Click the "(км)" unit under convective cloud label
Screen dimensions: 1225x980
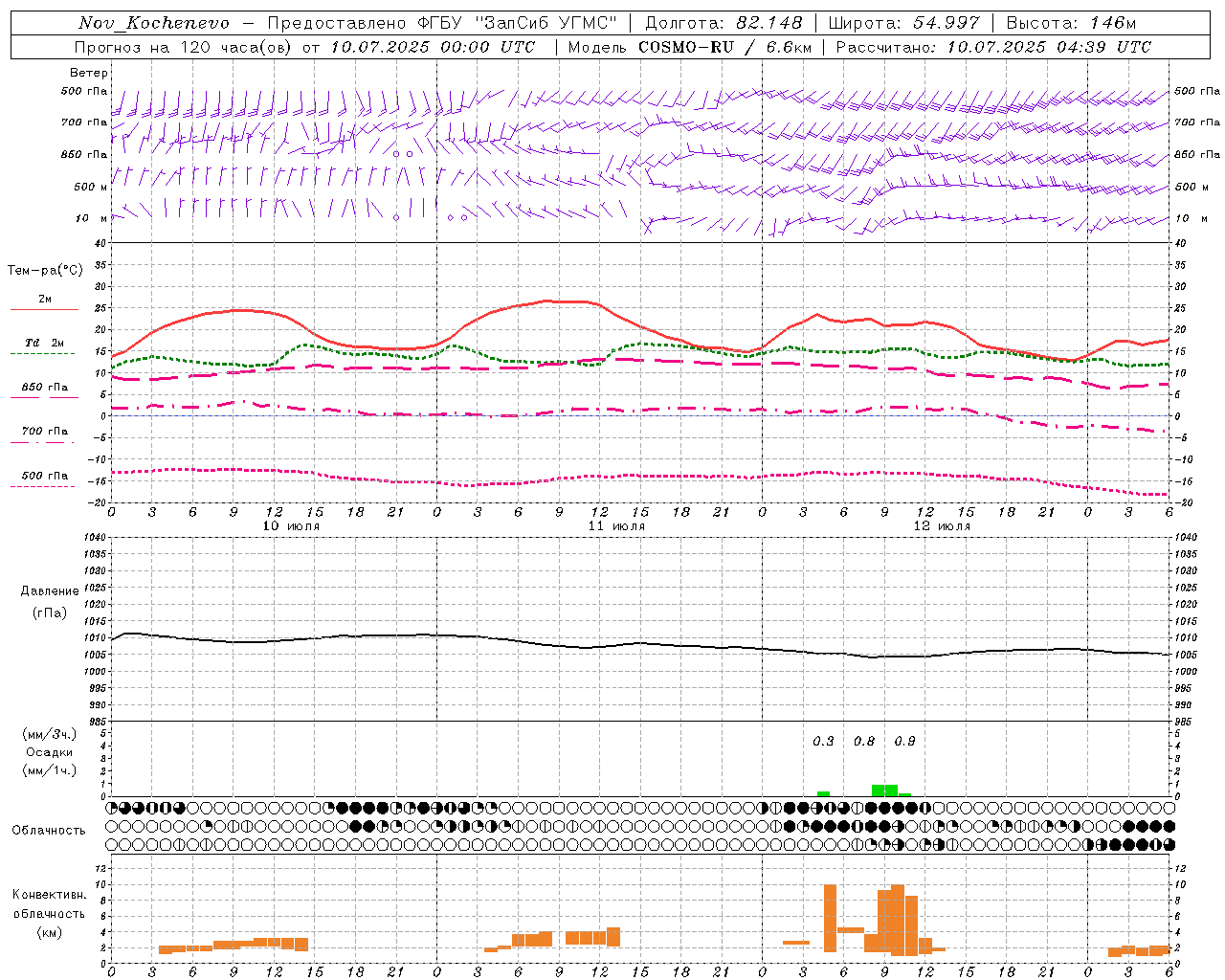[x=50, y=932]
